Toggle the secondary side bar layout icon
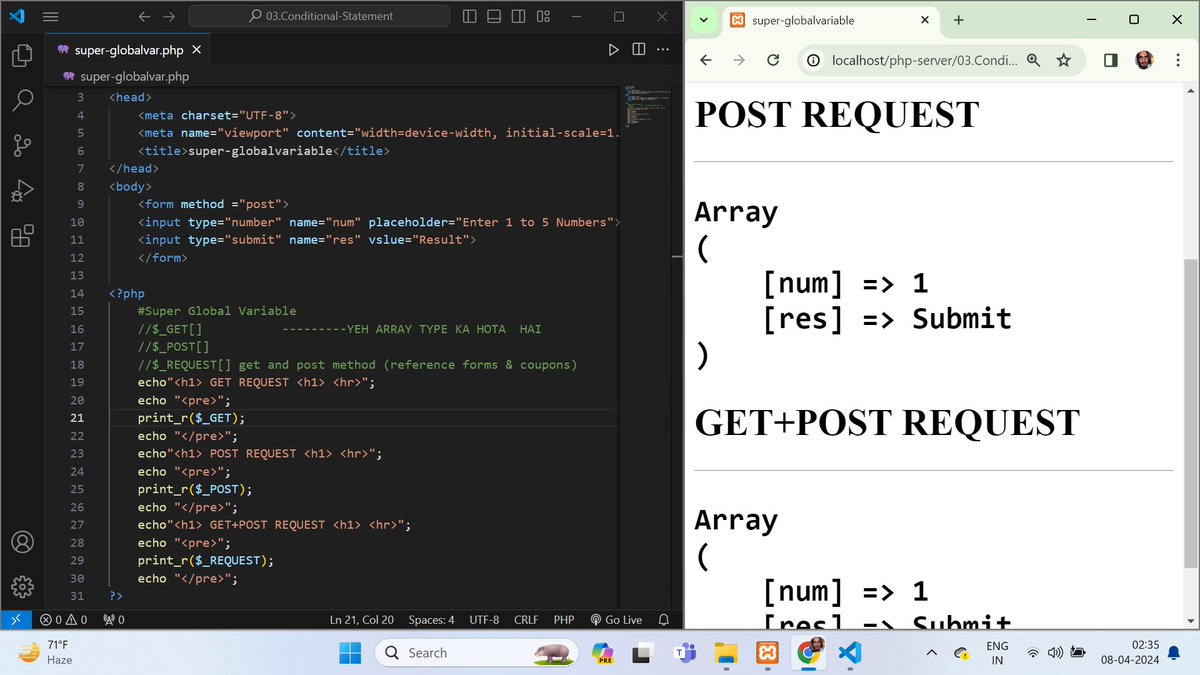 519,17
